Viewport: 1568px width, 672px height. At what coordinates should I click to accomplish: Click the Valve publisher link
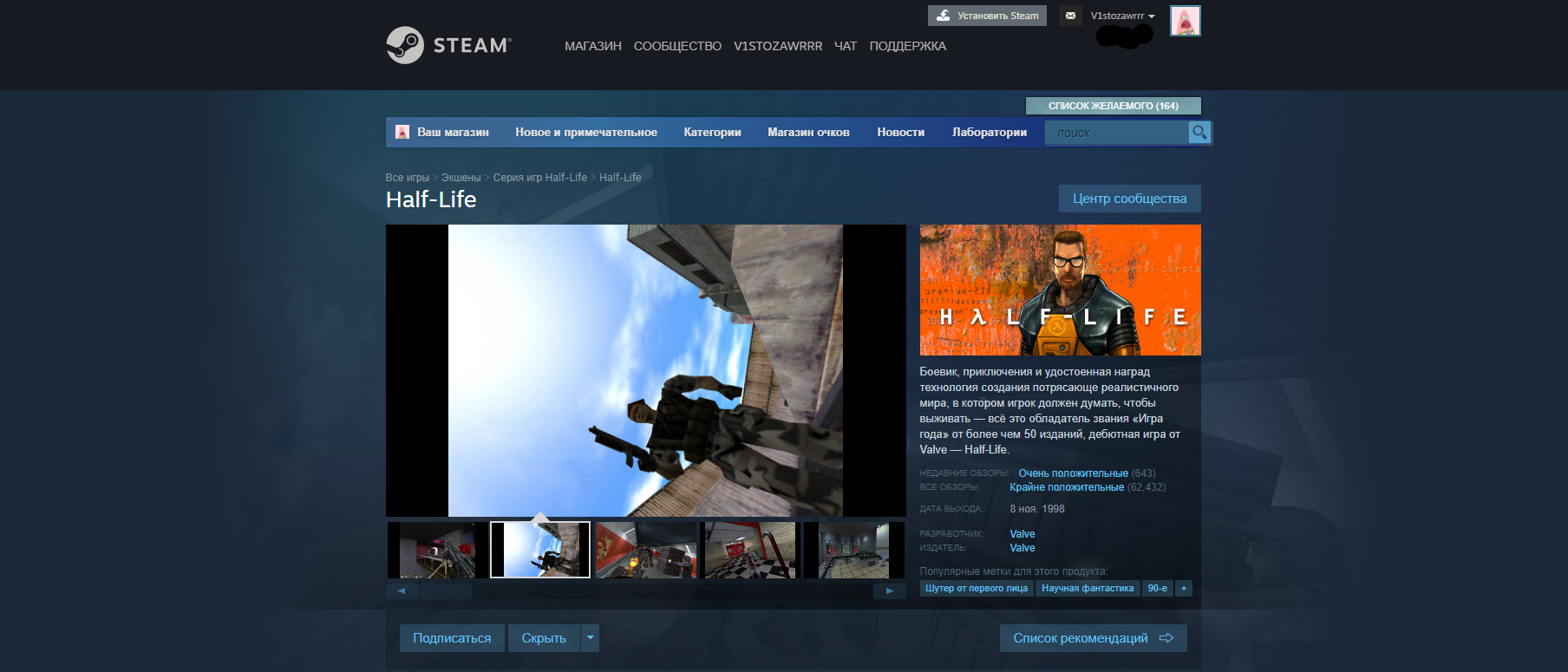pyautogui.click(x=1022, y=548)
